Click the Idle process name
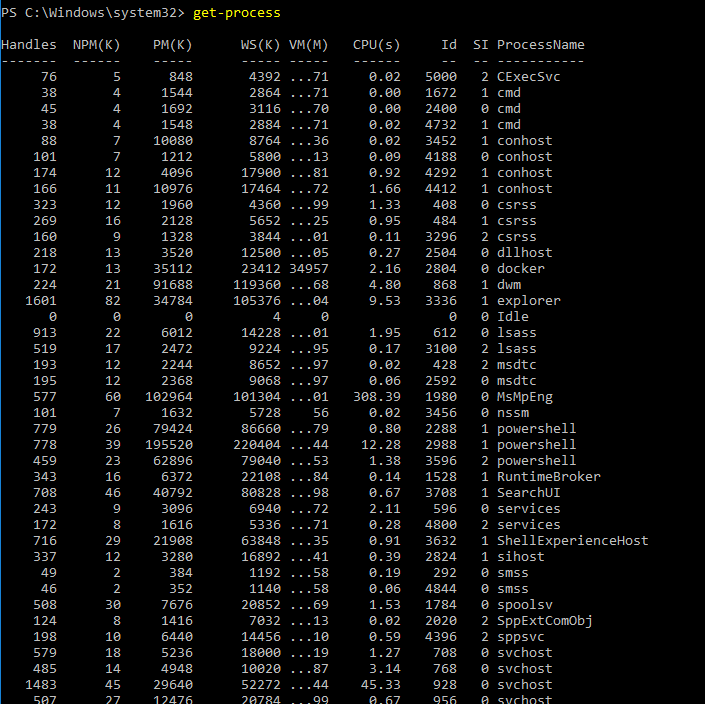The image size is (705, 704). coord(513,316)
